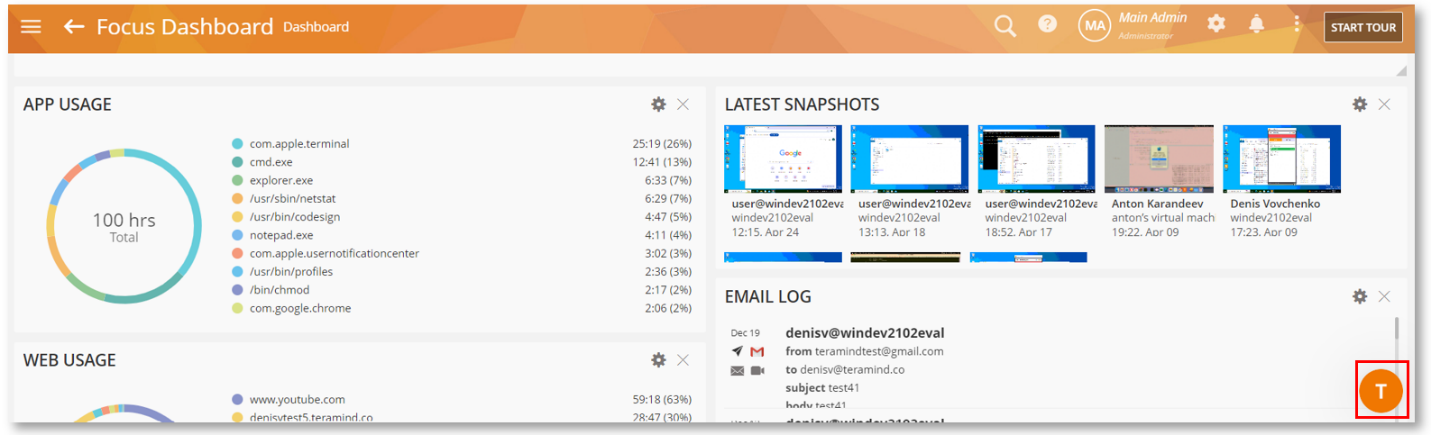Select /usr/bin/codesign legend entry
1431x435 pixels.
[295, 217]
